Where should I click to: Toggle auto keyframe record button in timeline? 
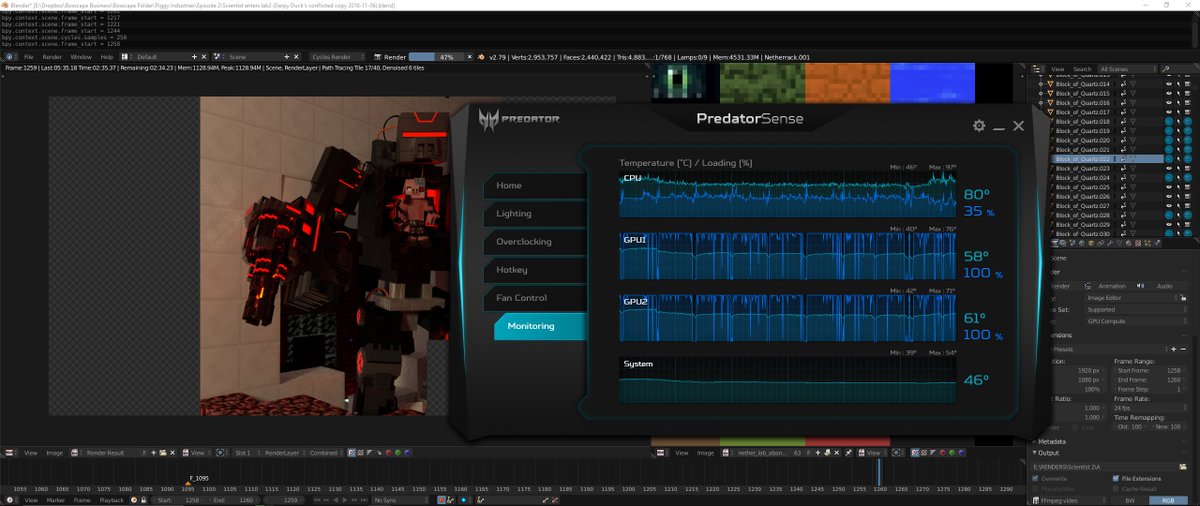pos(441,500)
